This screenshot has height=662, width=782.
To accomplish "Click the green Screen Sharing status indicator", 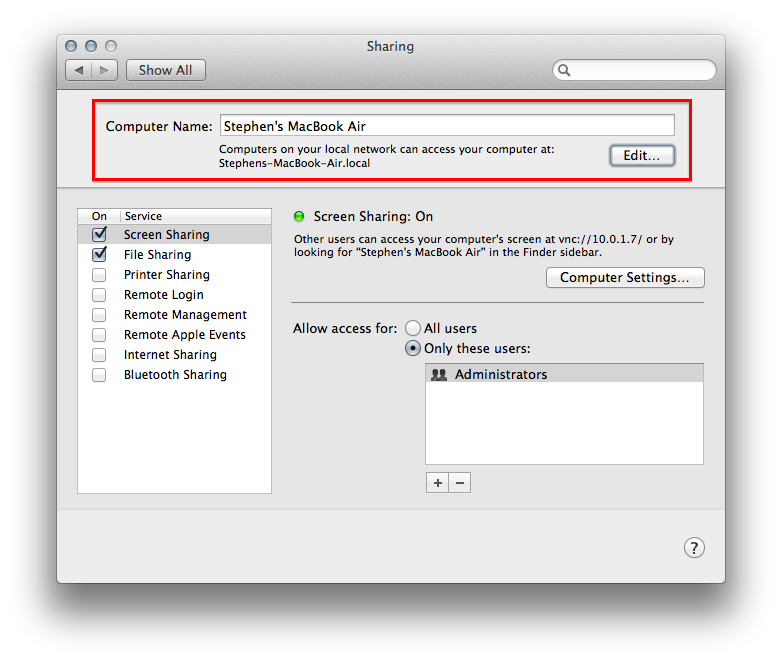I will point(299,217).
